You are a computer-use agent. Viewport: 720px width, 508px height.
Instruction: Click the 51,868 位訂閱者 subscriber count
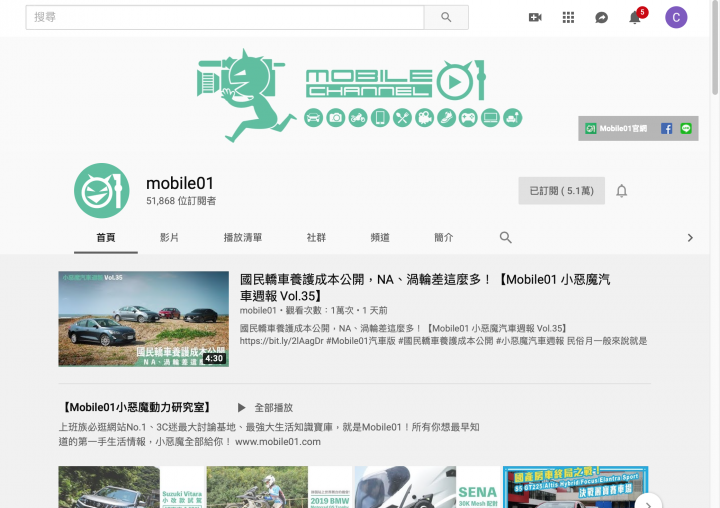click(181, 201)
